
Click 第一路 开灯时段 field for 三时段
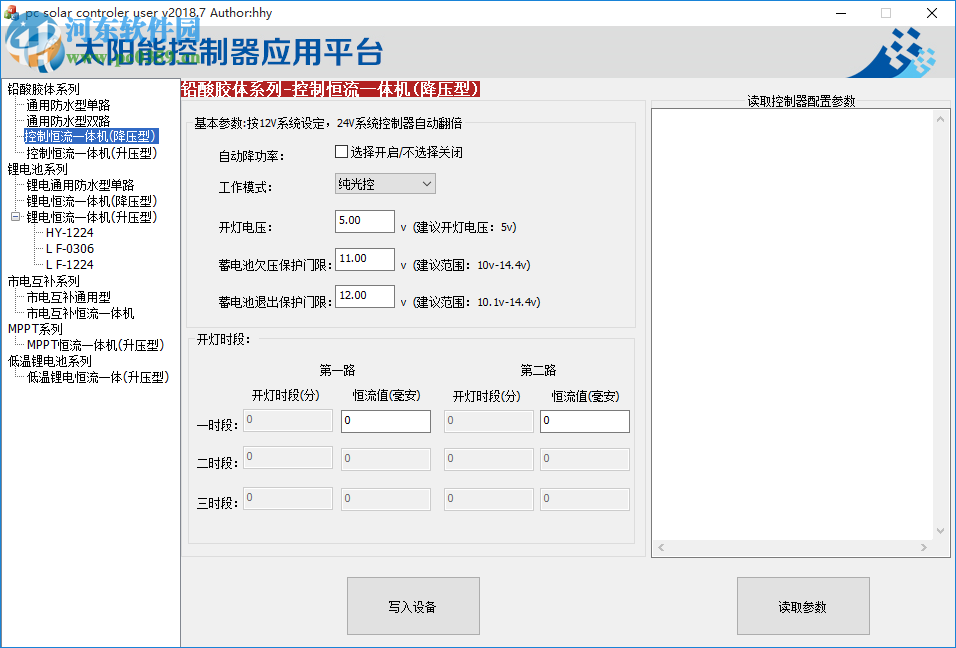point(288,499)
